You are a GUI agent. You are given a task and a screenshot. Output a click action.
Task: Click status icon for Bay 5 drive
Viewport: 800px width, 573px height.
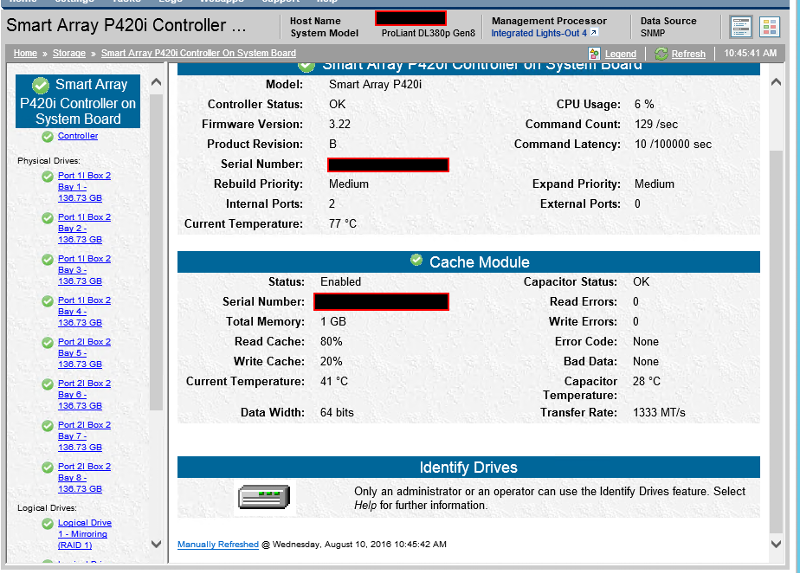47,343
